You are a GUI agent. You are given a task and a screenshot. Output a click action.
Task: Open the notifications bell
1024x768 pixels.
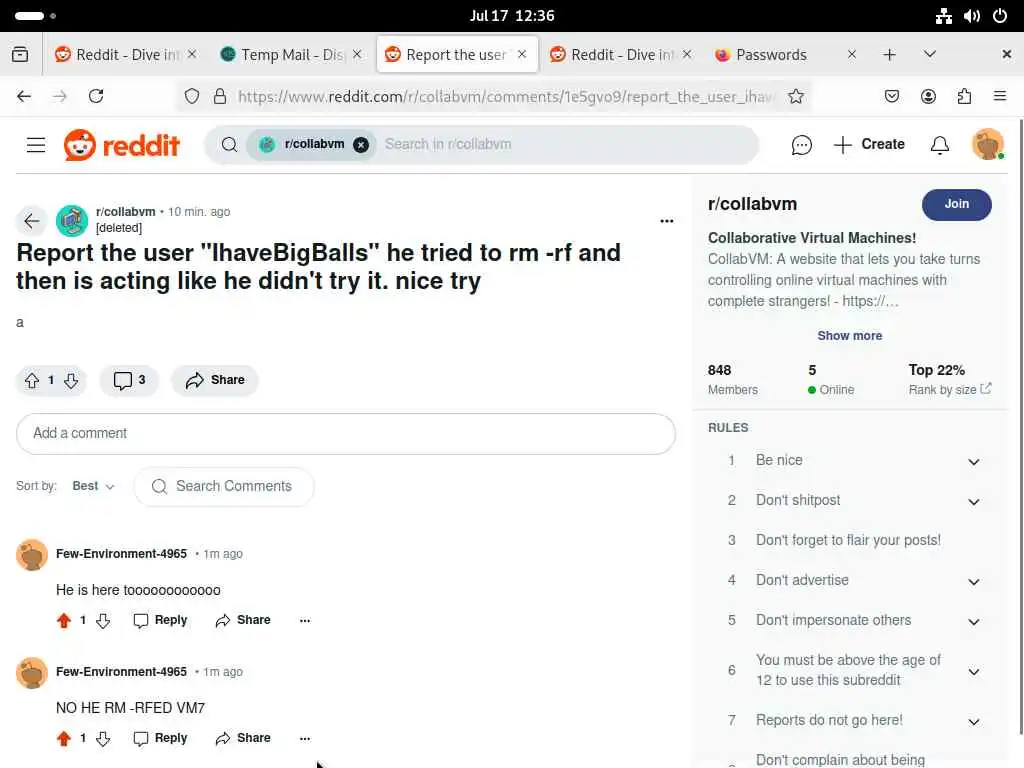[x=939, y=144]
